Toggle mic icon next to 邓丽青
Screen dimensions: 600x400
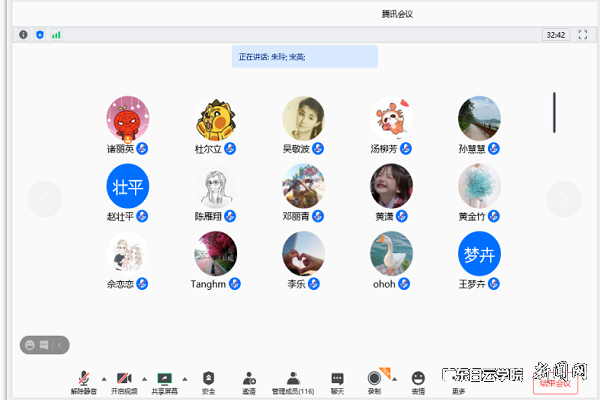[318, 216]
